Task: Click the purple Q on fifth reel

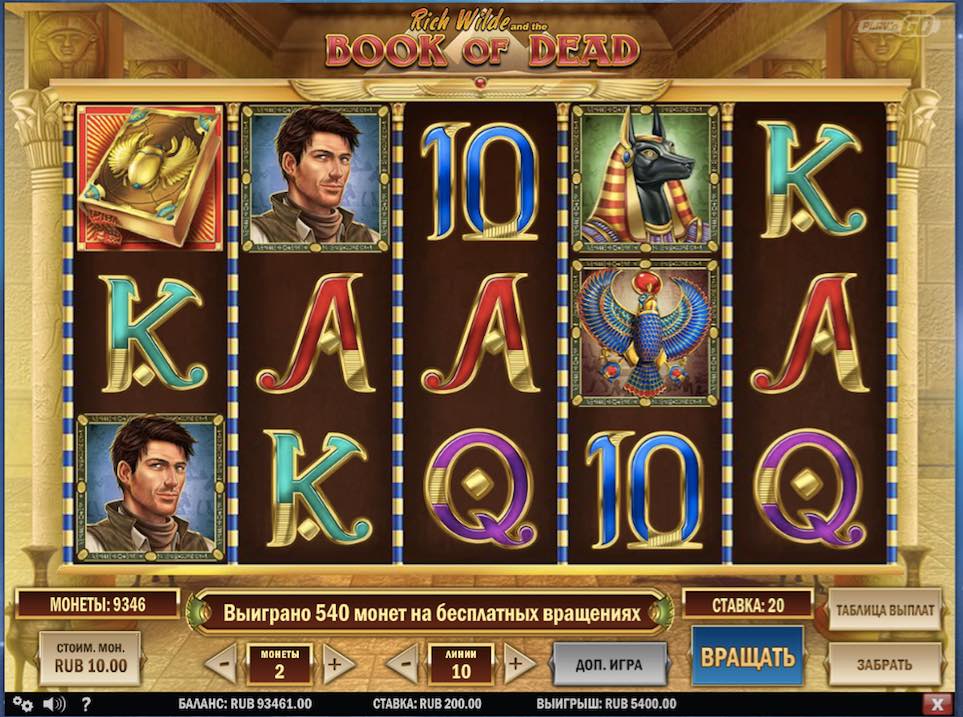Action: coord(809,488)
